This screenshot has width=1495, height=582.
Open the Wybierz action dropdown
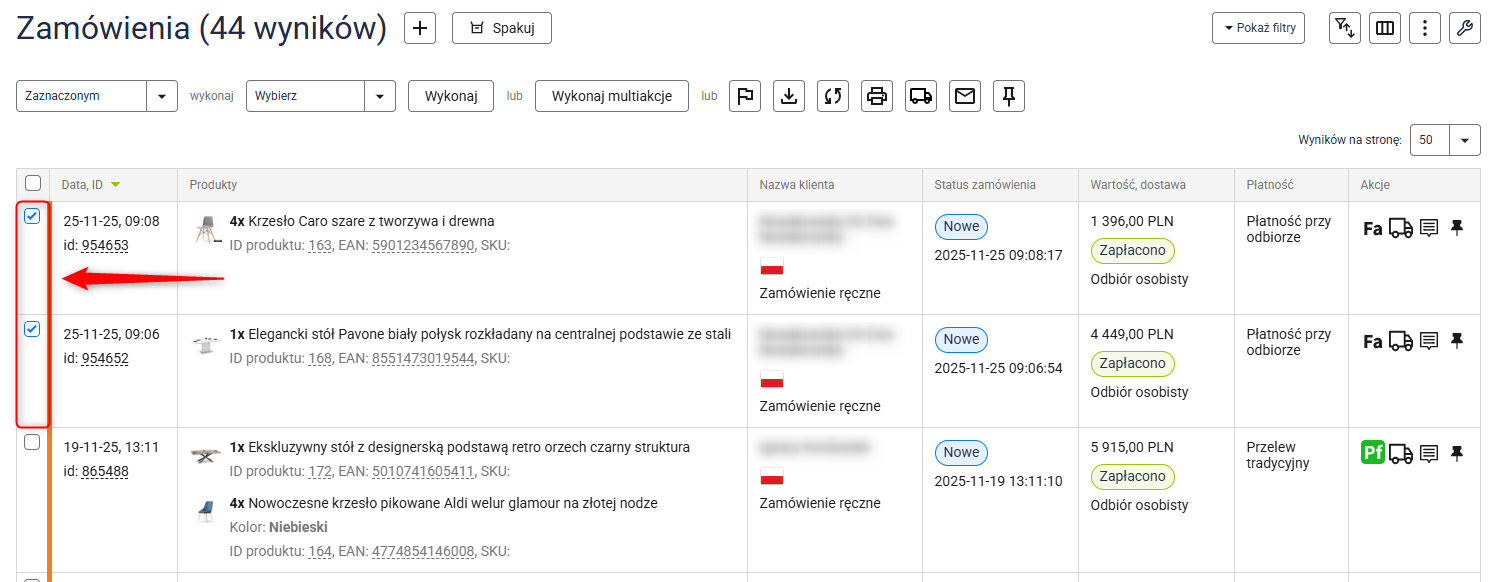click(379, 96)
